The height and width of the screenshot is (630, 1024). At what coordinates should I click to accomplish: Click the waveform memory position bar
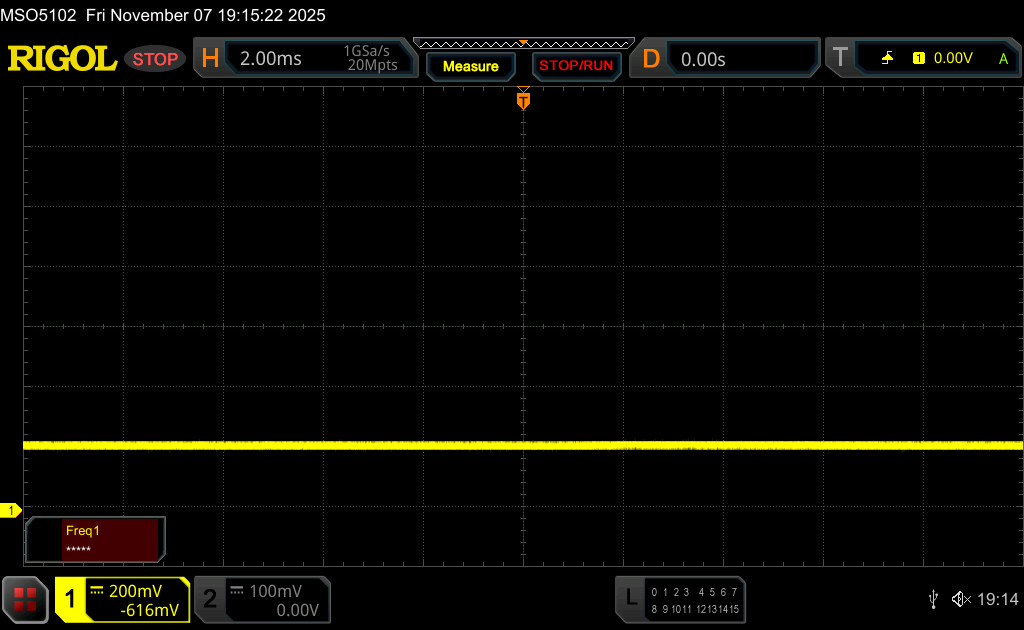pyautogui.click(x=523, y=43)
